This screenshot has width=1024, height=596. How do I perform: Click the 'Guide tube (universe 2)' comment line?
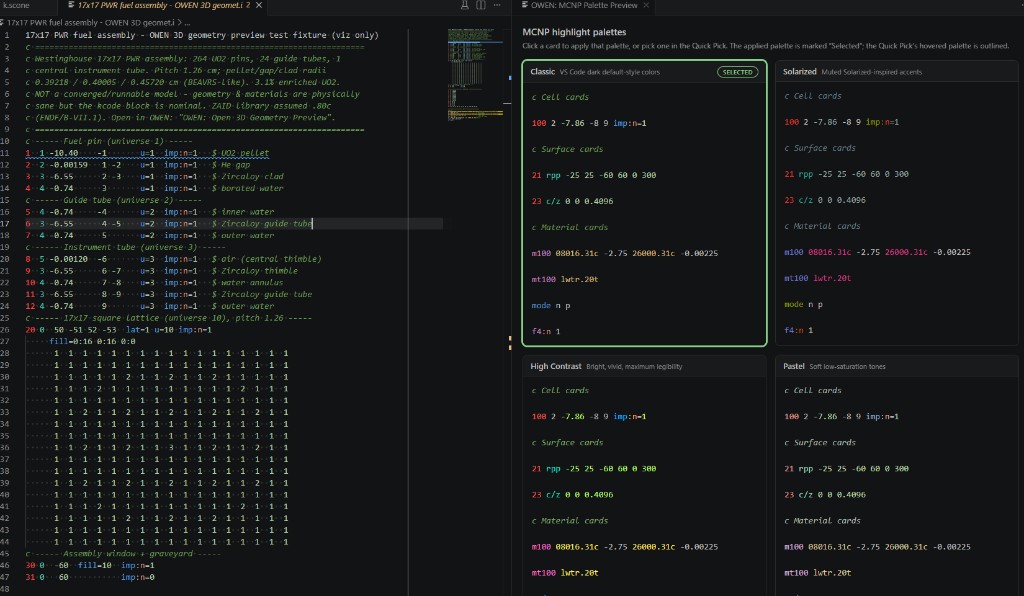tap(114, 200)
